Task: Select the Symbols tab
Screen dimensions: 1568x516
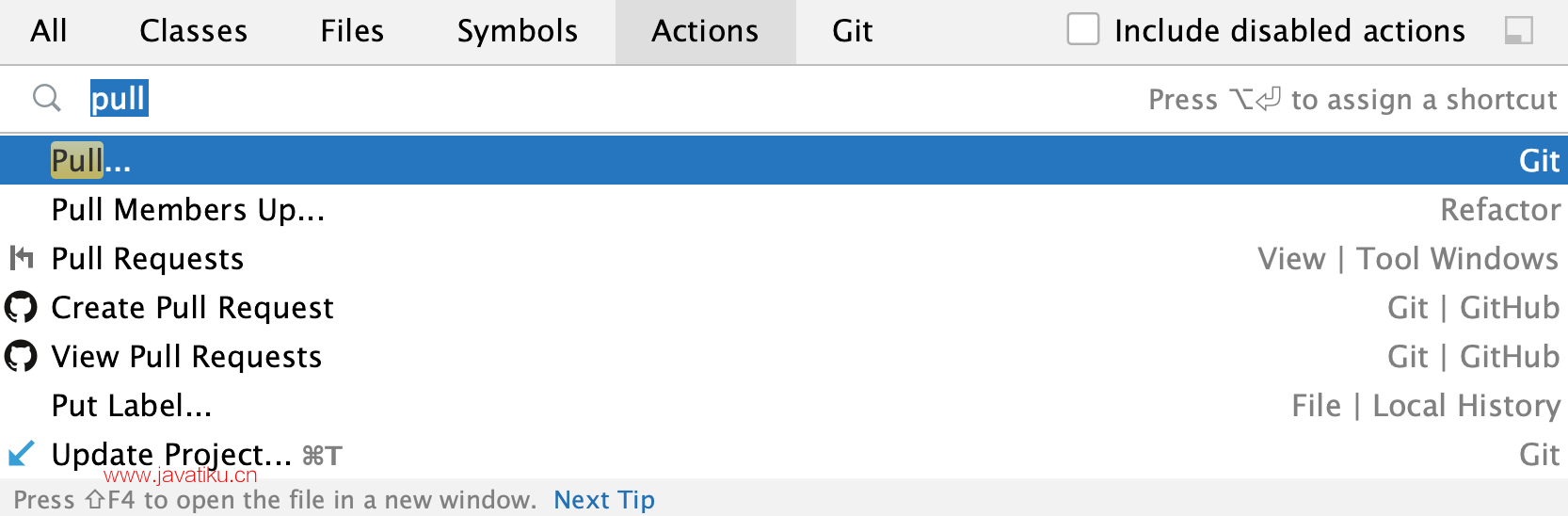Action: (518, 31)
